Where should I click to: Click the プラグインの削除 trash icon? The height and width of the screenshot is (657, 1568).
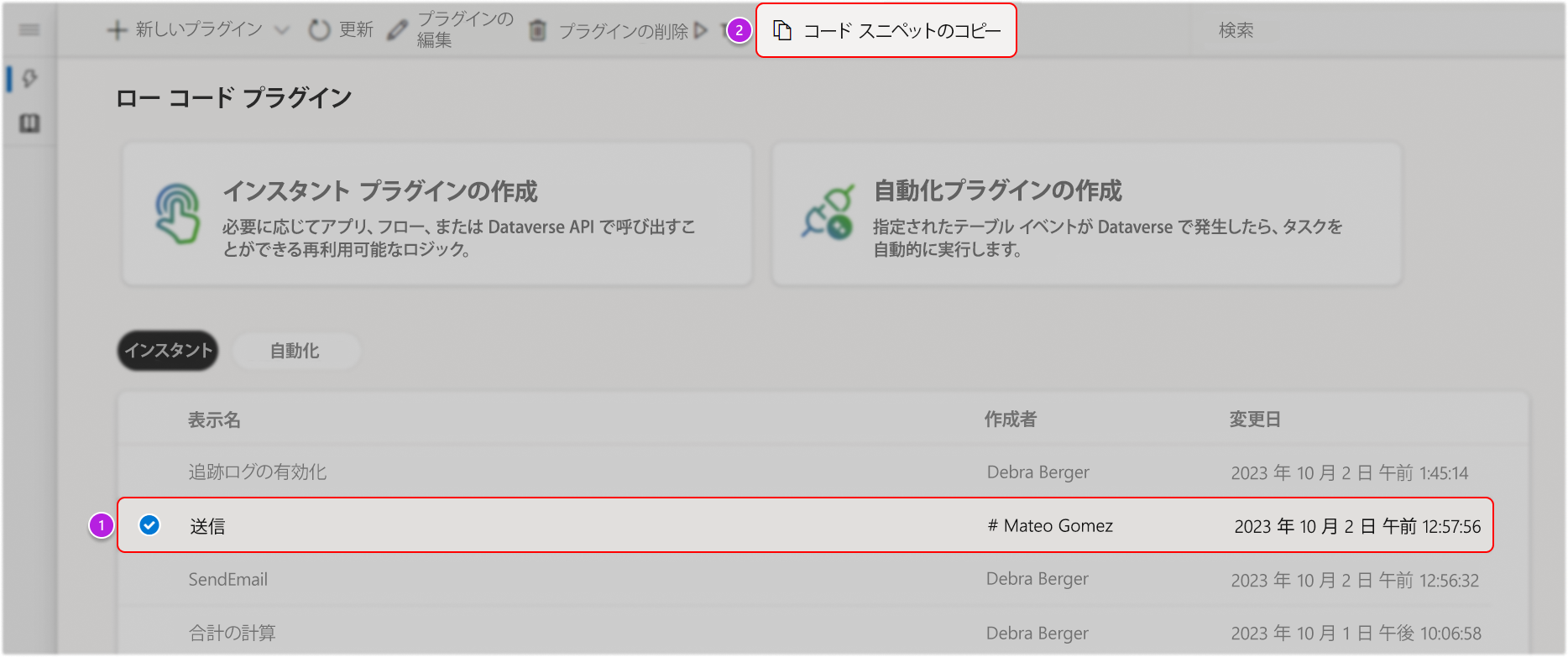[x=538, y=31]
